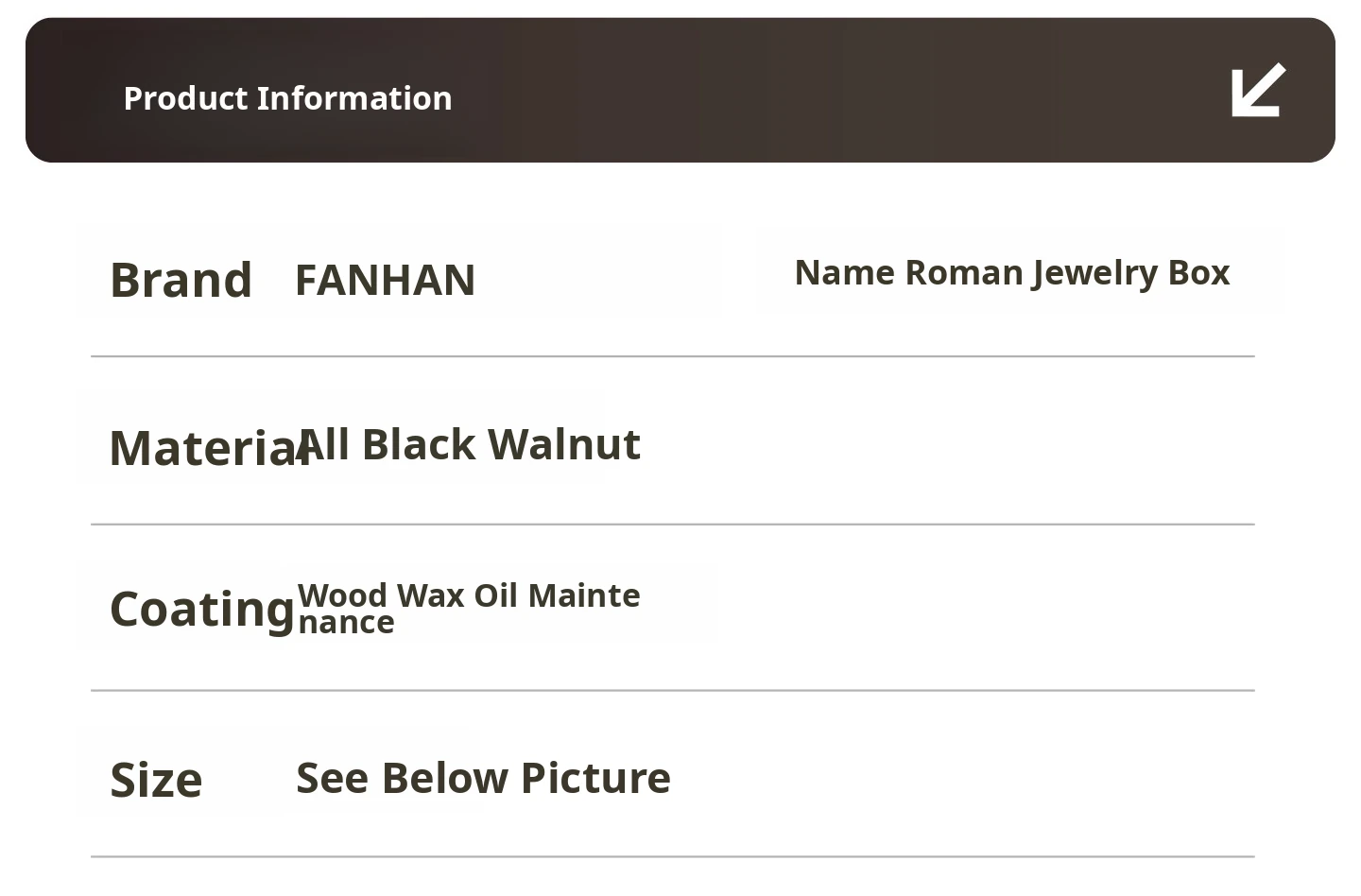
Task: Select the Wood Wax Oil Maintenance text
Action: click(x=469, y=608)
